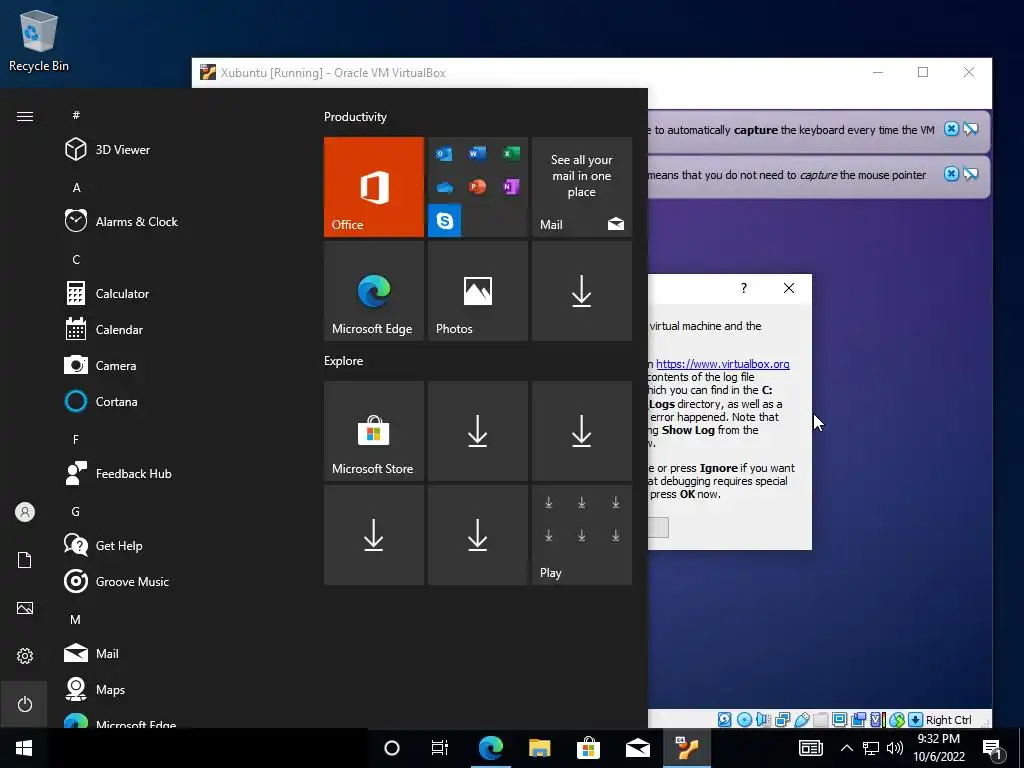Jump using the '#' letter header
Viewport: 1024px width, 768px height.
[x=76, y=115]
